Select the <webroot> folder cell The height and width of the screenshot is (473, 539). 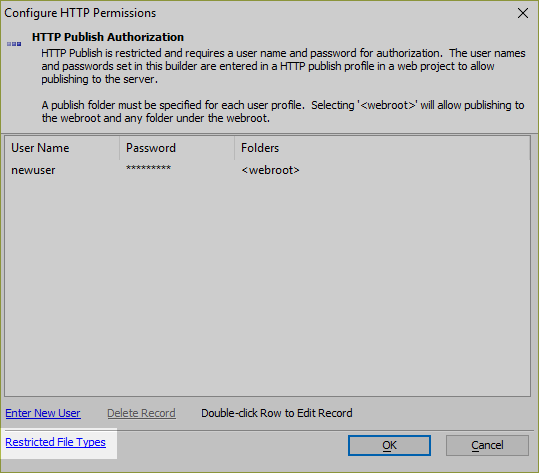(270, 170)
